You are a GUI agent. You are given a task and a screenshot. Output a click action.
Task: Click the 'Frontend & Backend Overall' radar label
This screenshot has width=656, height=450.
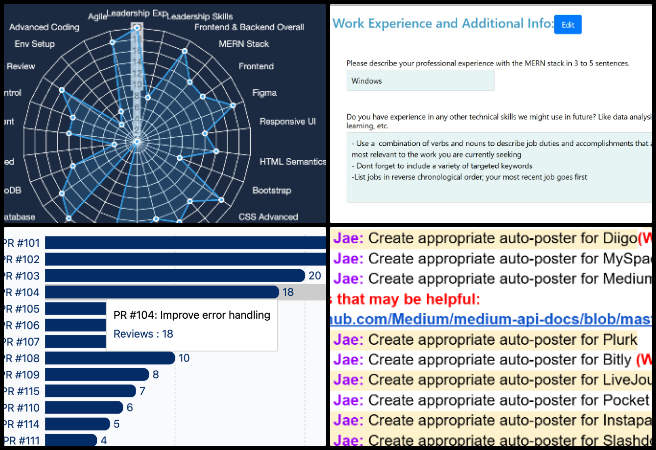pyautogui.click(x=249, y=27)
